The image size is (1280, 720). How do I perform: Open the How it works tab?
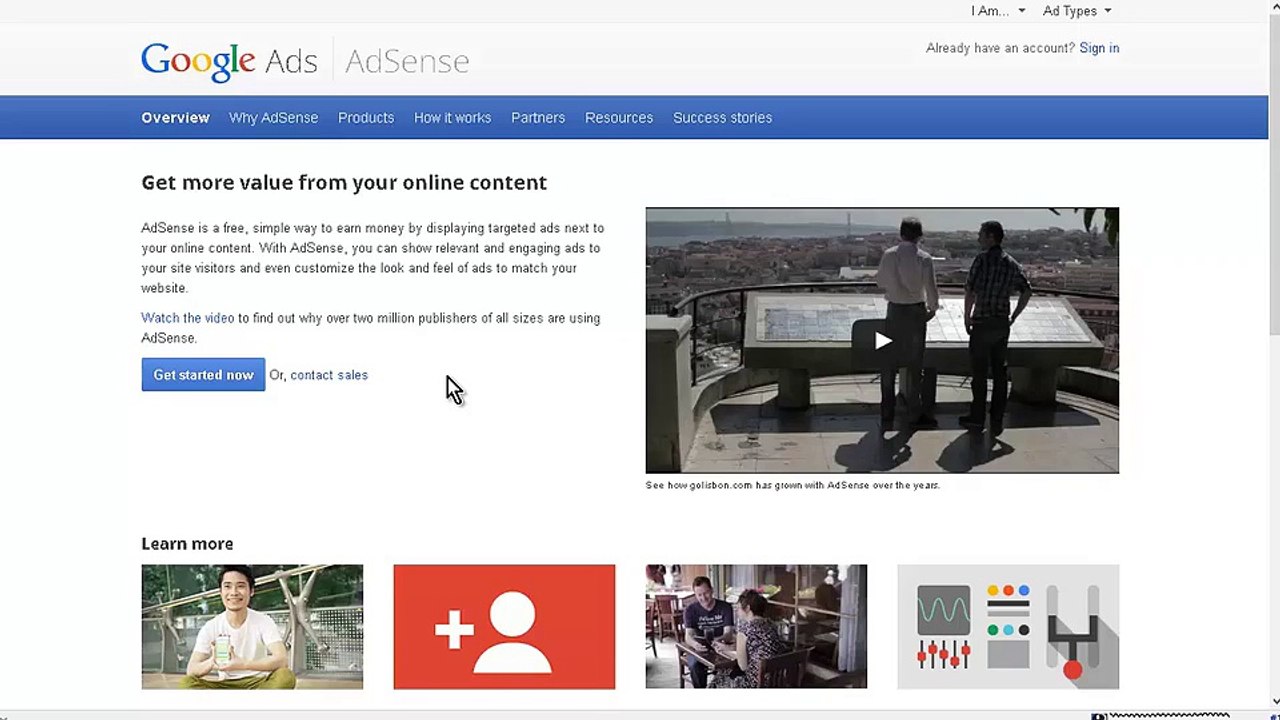[x=452, y=118]
